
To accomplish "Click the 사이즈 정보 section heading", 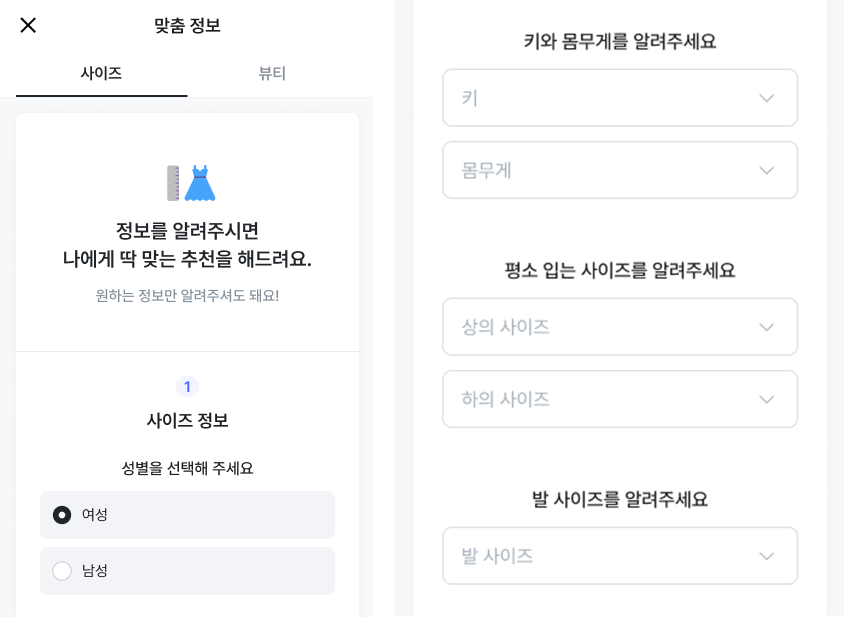I will tap(187, 420).
